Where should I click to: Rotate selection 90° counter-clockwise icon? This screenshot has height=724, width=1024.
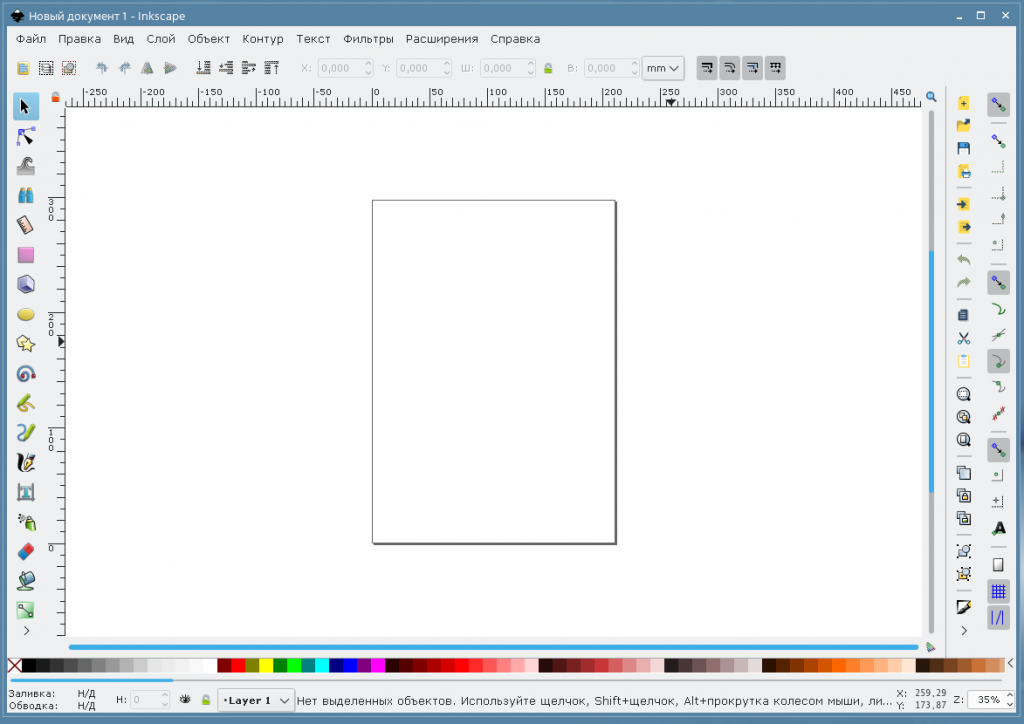[102, 68]
